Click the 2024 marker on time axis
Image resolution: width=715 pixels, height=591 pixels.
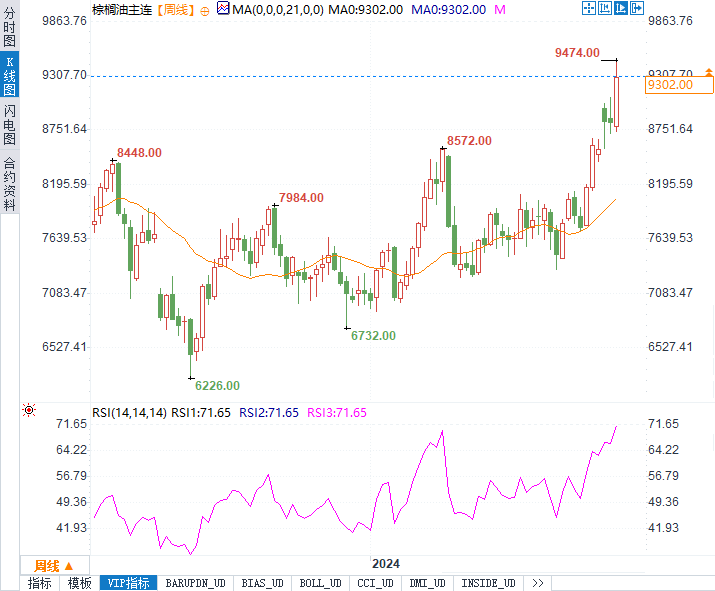point(386,564)
